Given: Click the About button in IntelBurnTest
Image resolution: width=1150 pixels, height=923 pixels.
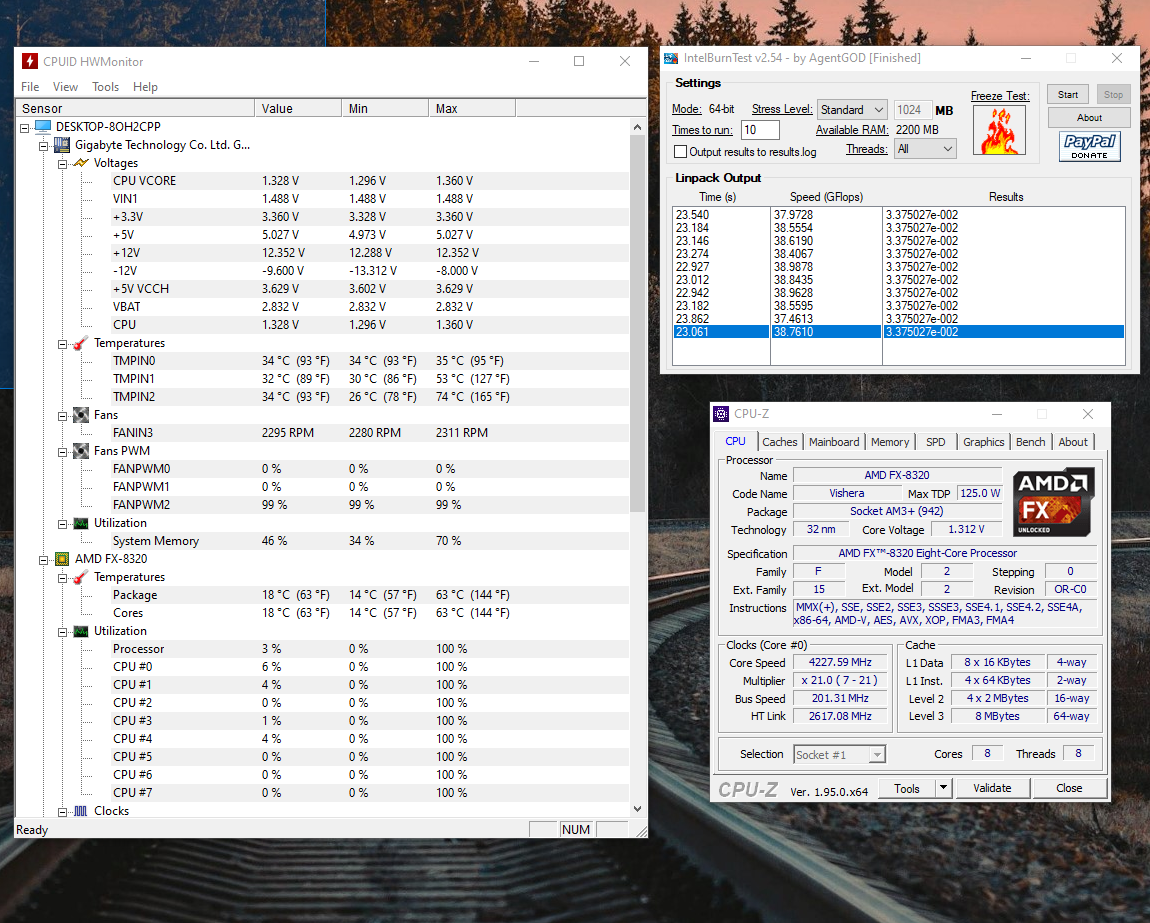Looking at the screenshot, I should (1089, 117).
